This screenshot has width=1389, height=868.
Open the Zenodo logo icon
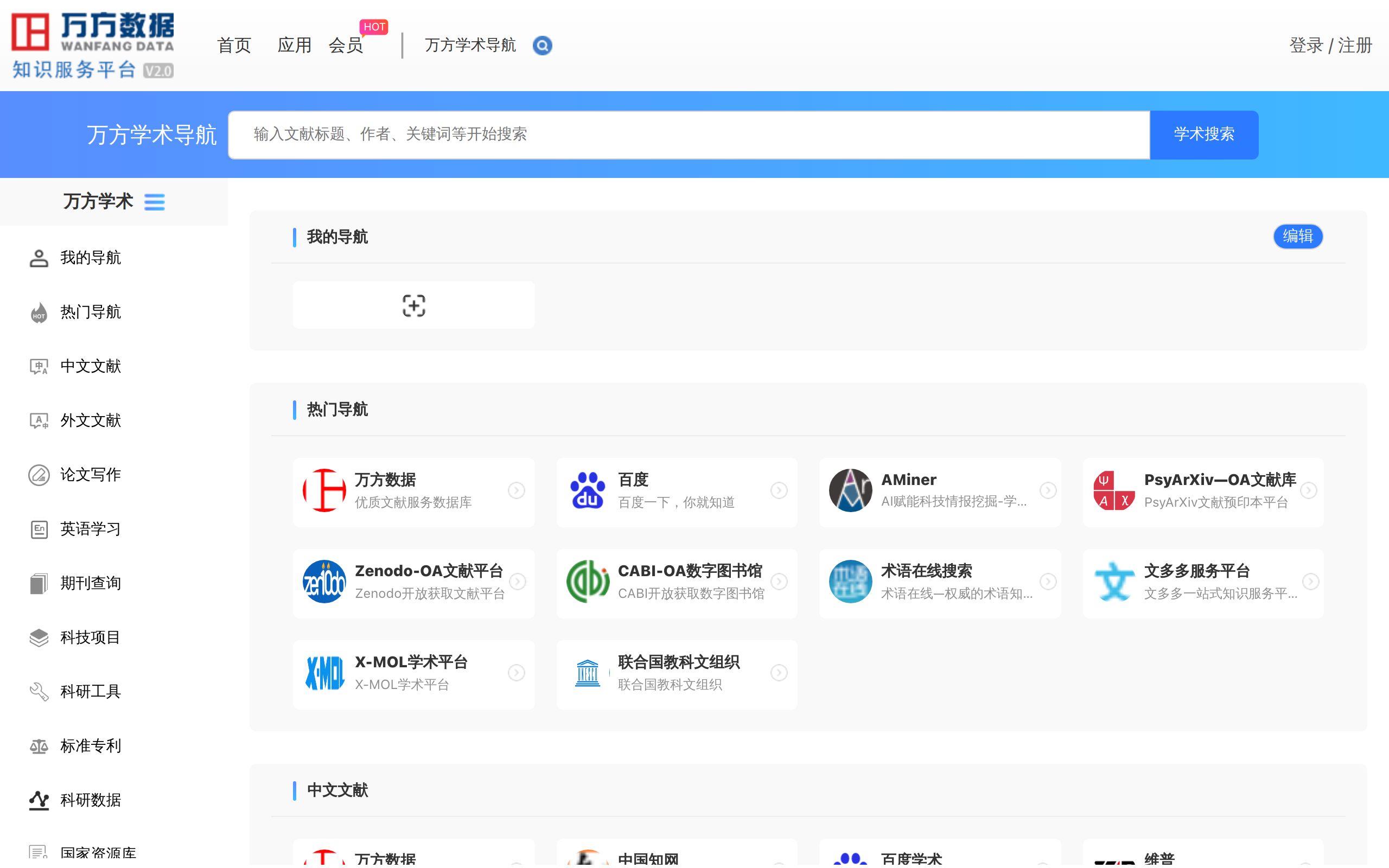click(324, 582)
